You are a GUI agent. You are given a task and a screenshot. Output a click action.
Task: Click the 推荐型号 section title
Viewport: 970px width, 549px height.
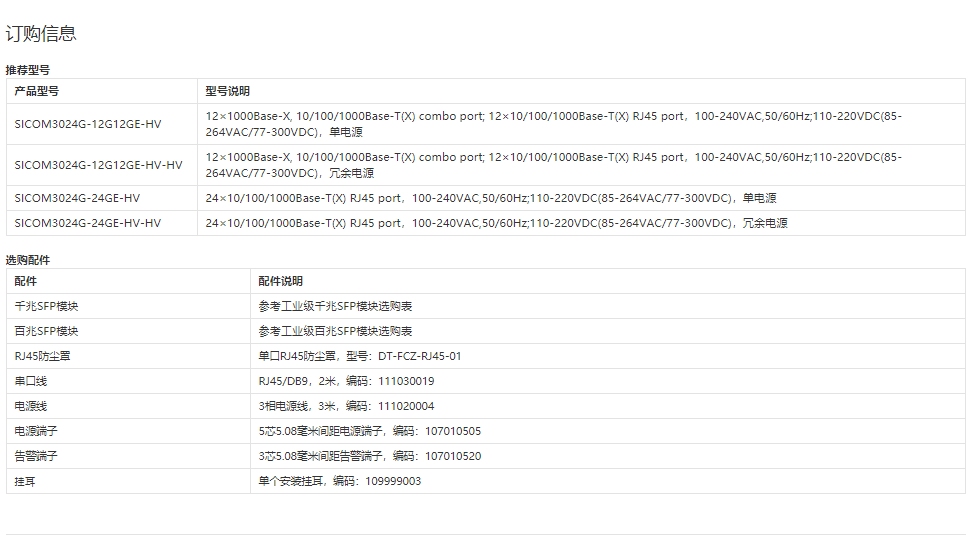(x=28, y=70)
